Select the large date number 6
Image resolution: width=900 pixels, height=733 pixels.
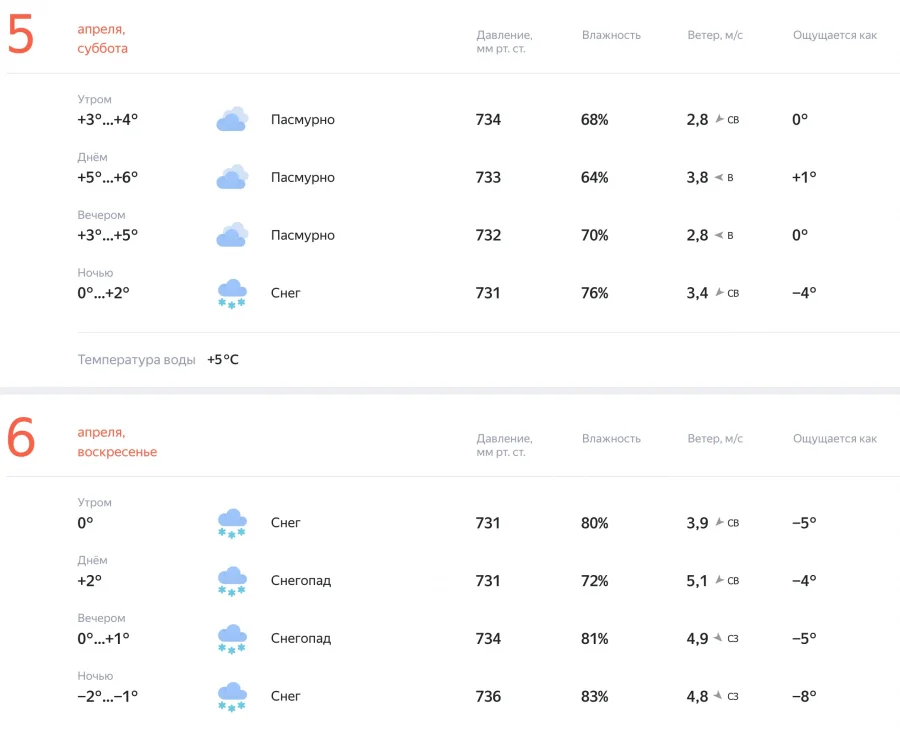point(21,441)
